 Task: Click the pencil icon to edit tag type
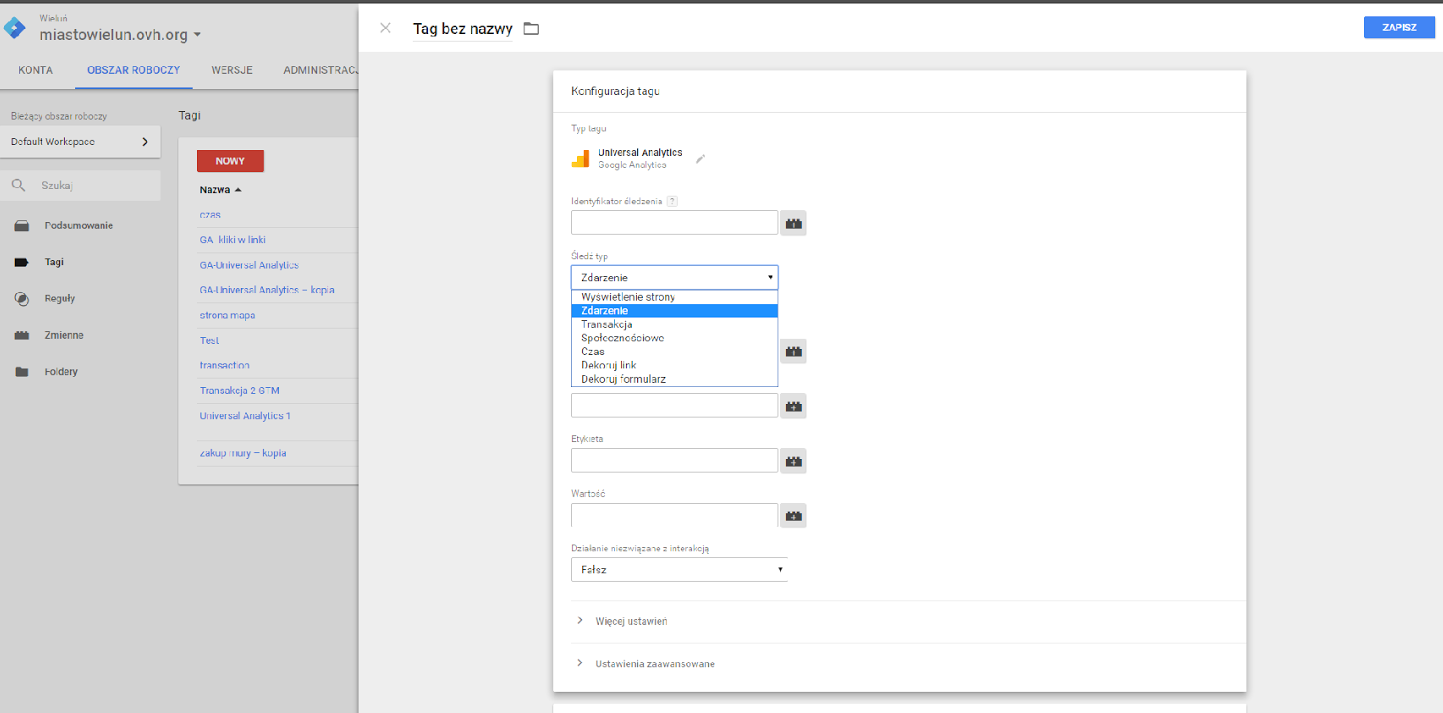coord(701,159)
